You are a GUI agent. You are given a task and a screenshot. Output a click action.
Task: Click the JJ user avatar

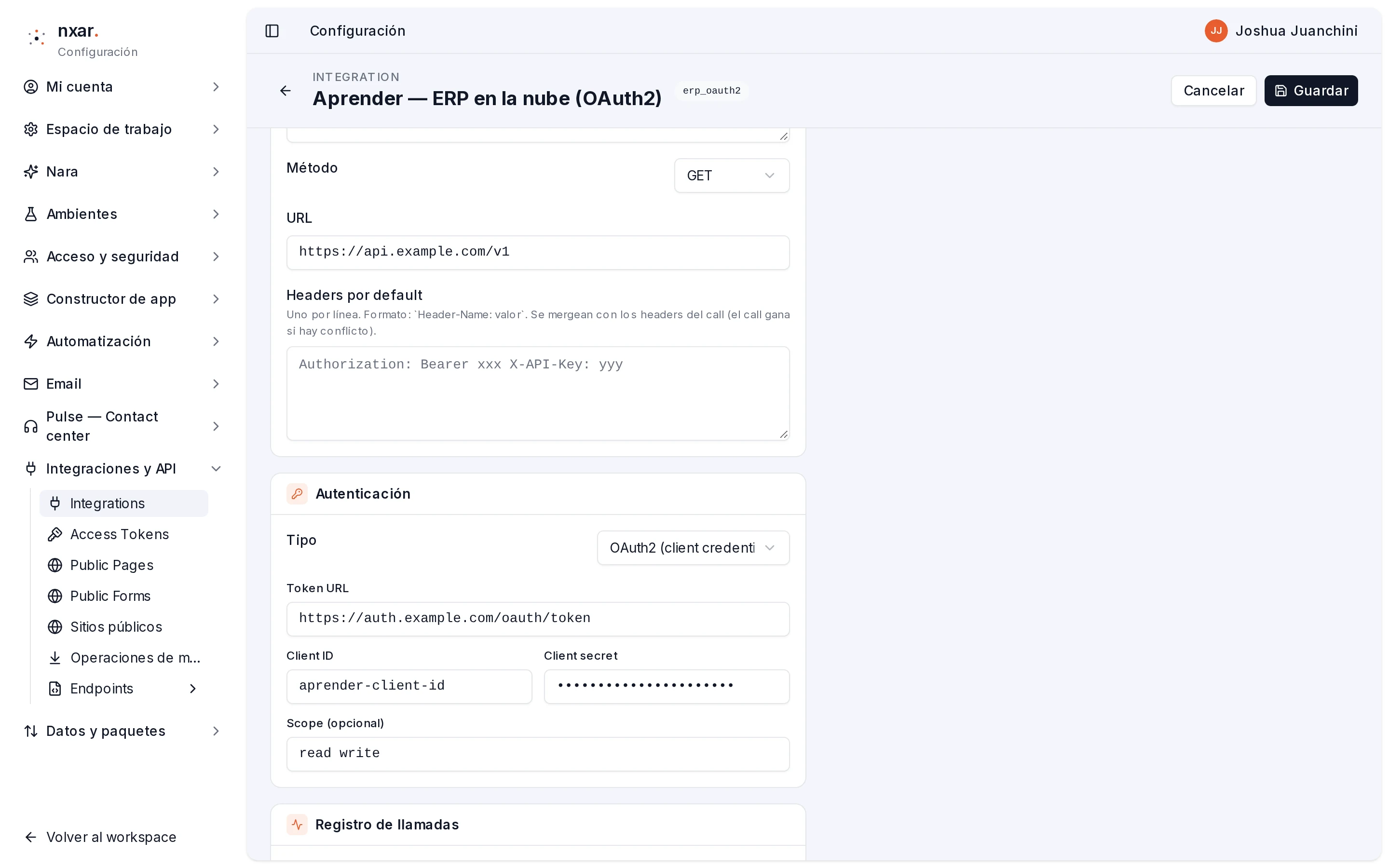1216,31
